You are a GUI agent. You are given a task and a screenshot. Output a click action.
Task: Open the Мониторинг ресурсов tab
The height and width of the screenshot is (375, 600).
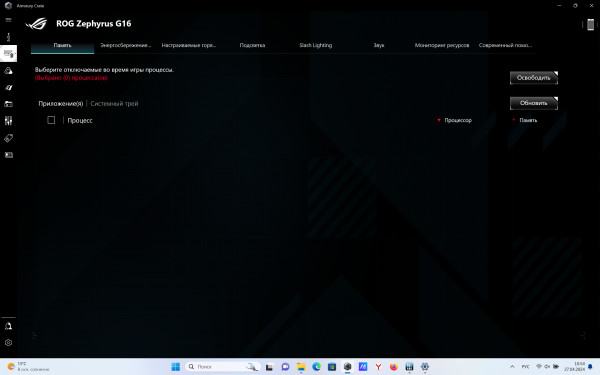(x=442, y=45)
